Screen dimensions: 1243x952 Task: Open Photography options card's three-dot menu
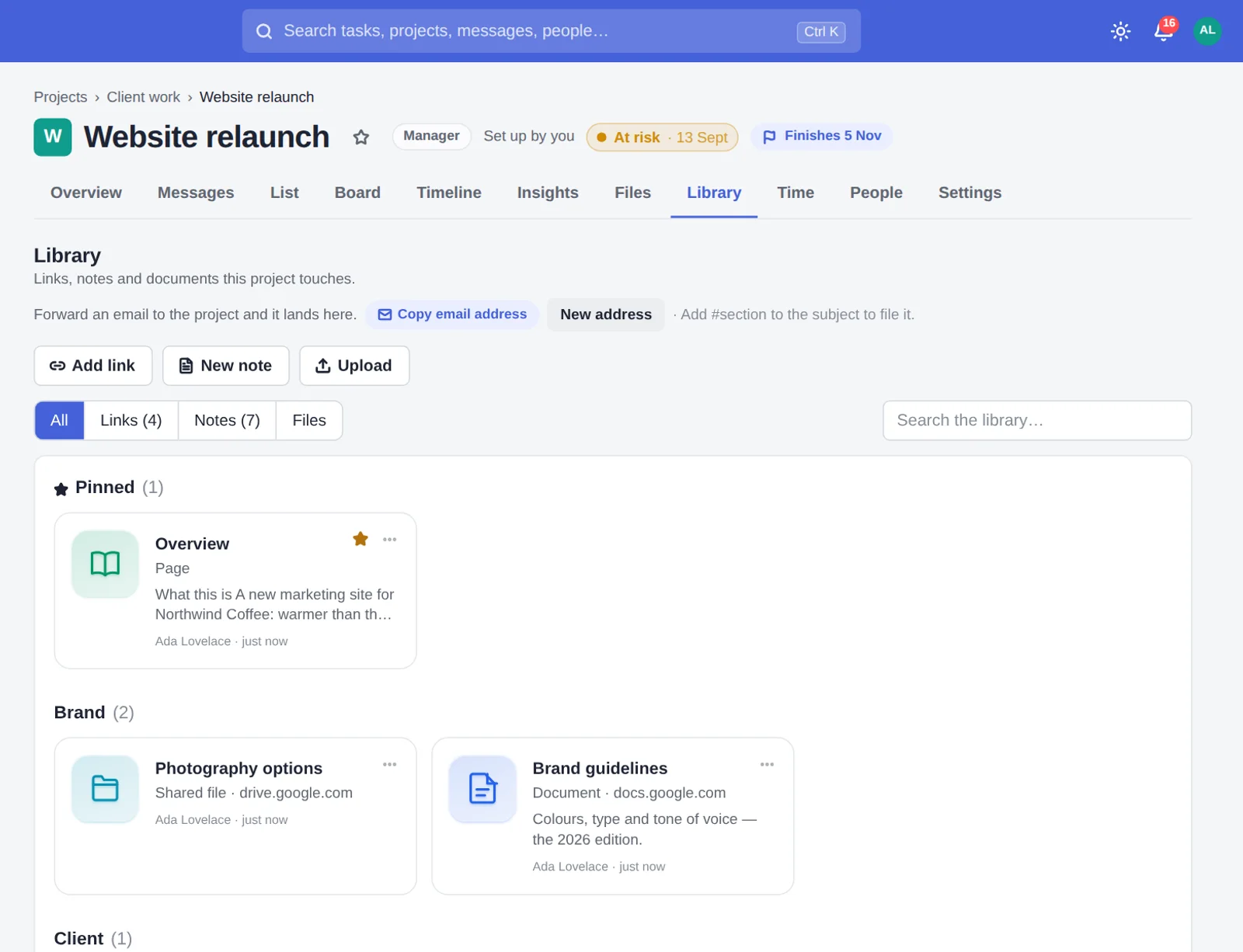(x=390, y=764)
